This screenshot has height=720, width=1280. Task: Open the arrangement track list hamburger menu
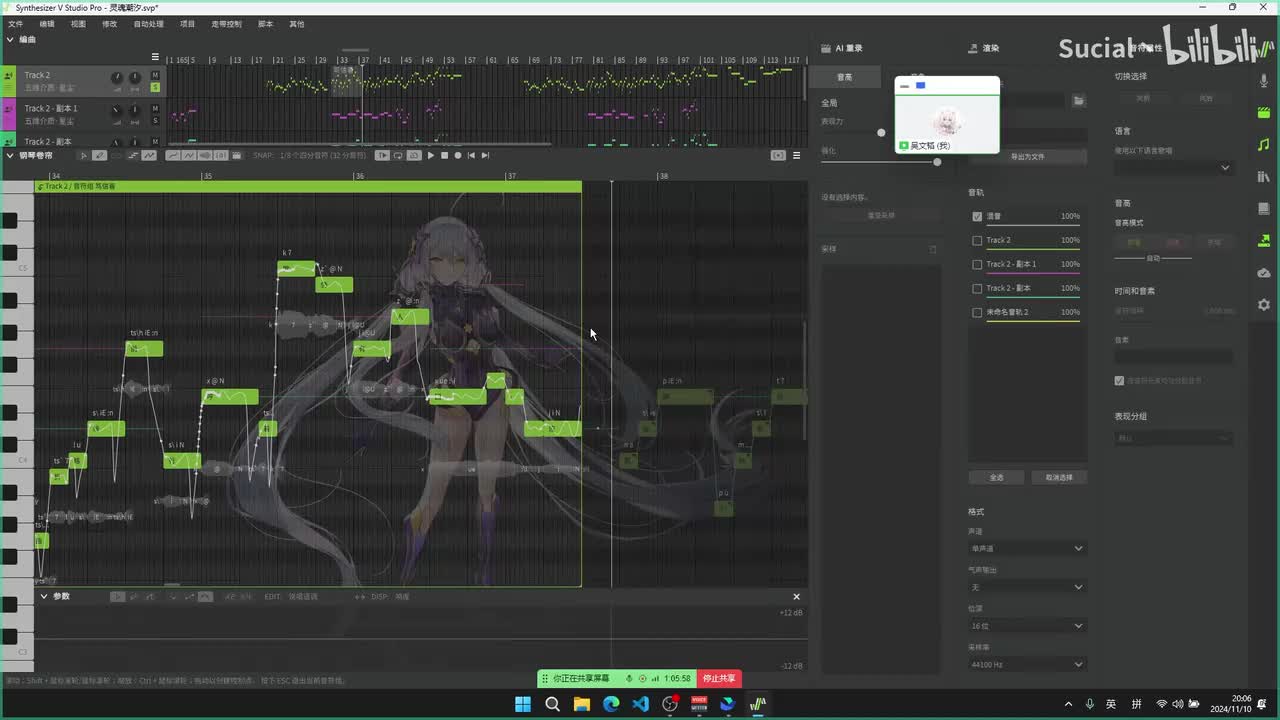pyautogui.click(x=155, y=57)
